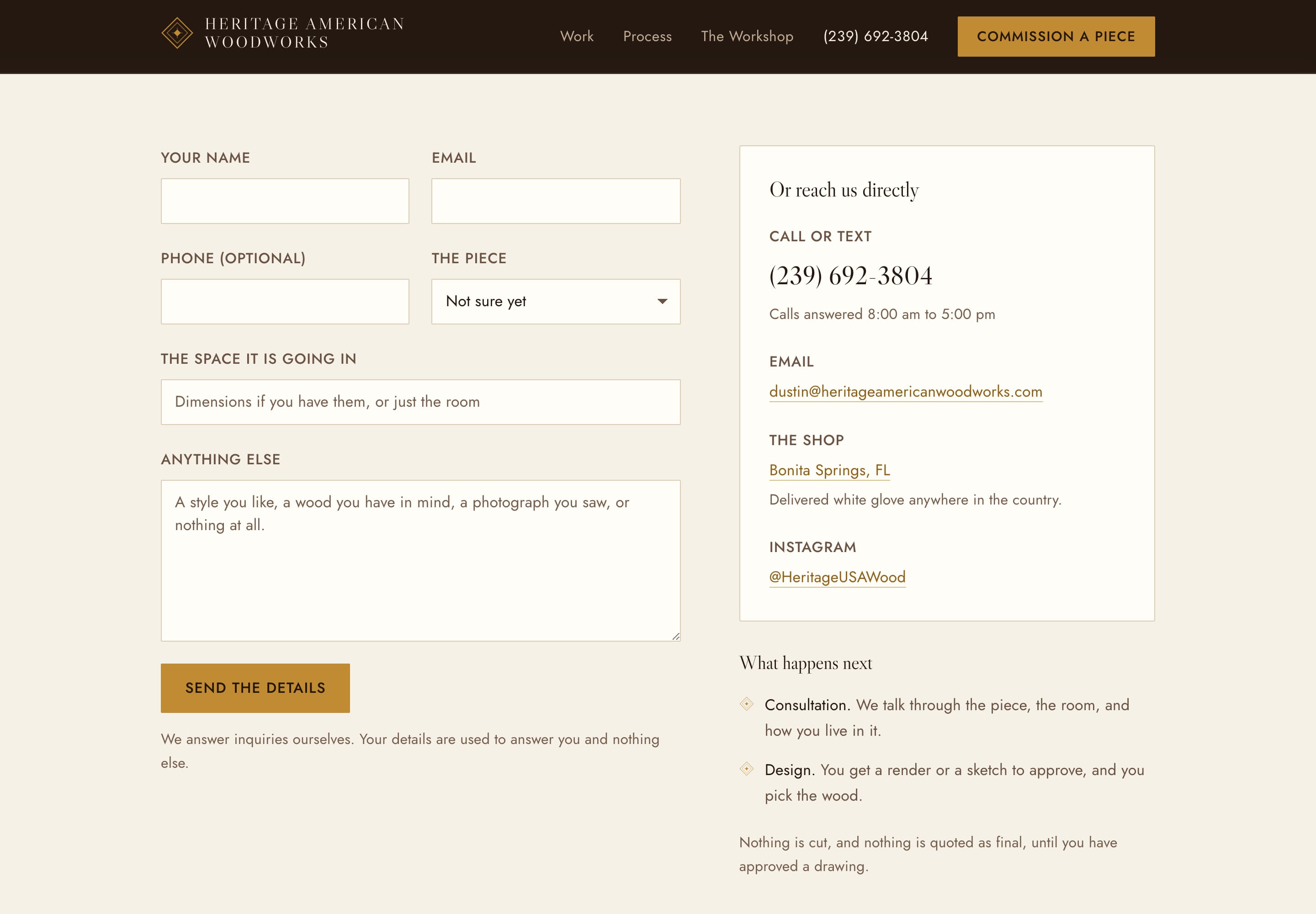Click the 'Call or Text' label
1316x914 pixels.
(820, 237)
